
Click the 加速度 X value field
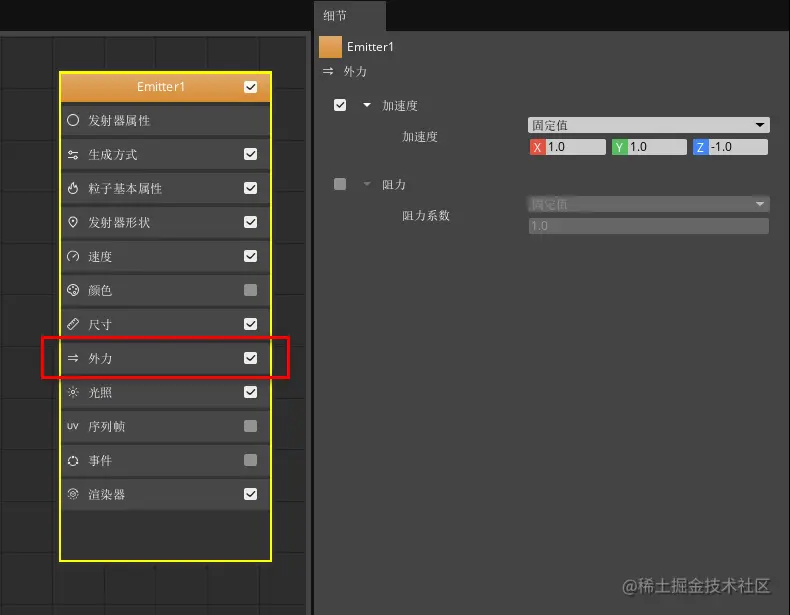click(x=575, y=147)
